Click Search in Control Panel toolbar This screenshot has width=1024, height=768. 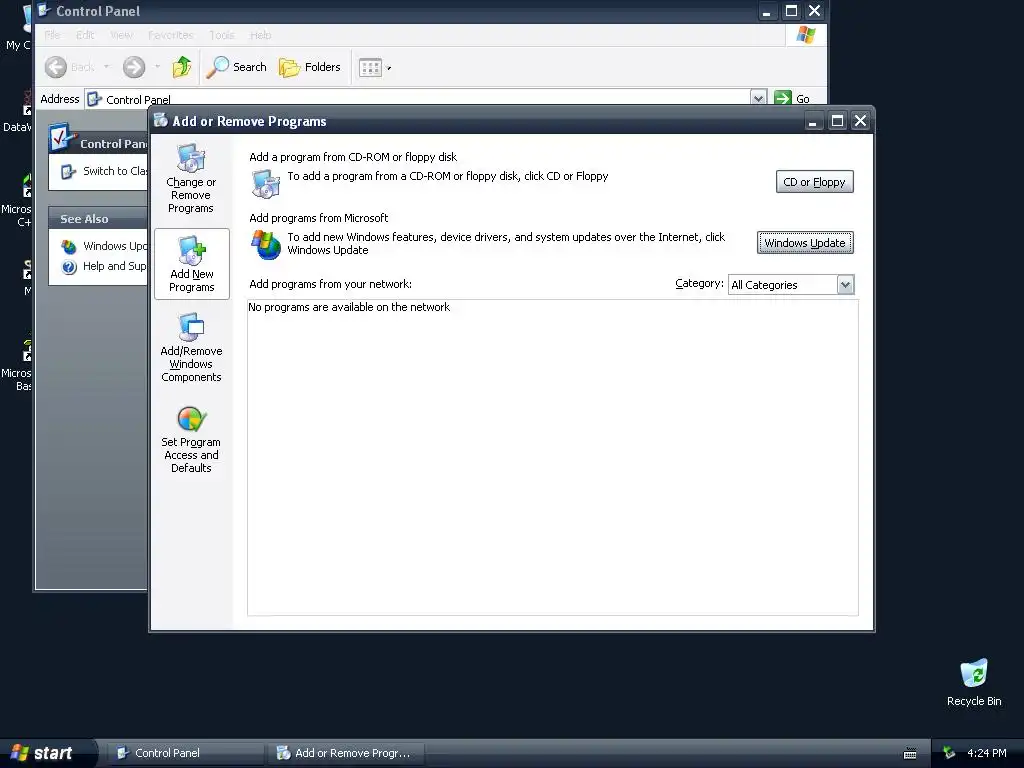[236, 67]
